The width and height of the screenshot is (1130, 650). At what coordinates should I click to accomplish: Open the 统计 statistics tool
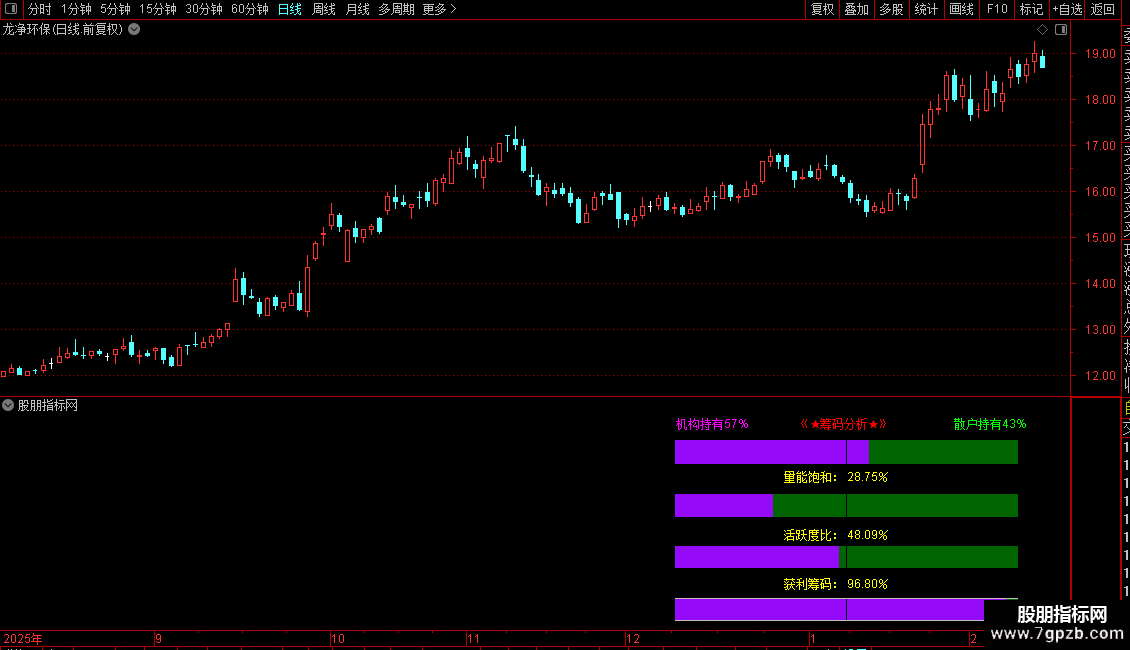(x=926, y=9)
